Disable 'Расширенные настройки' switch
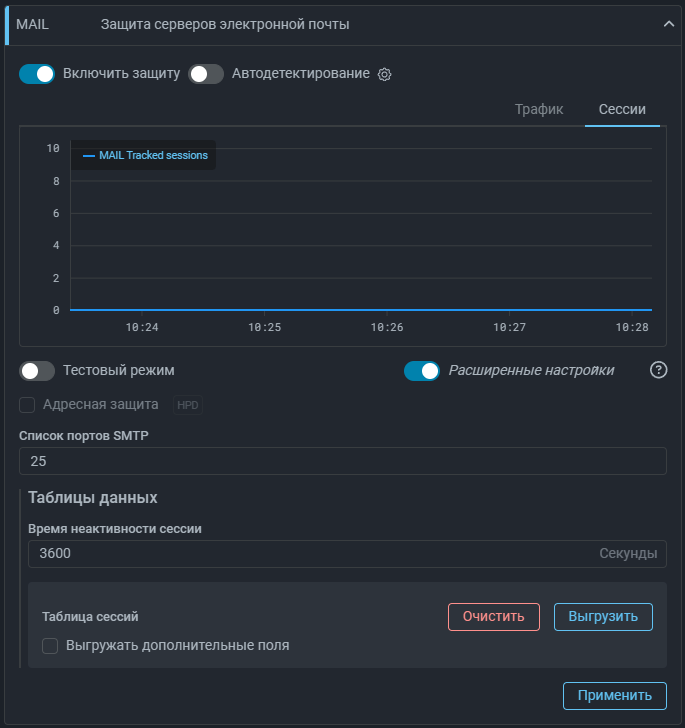685x728 pixels. [421, 371]
